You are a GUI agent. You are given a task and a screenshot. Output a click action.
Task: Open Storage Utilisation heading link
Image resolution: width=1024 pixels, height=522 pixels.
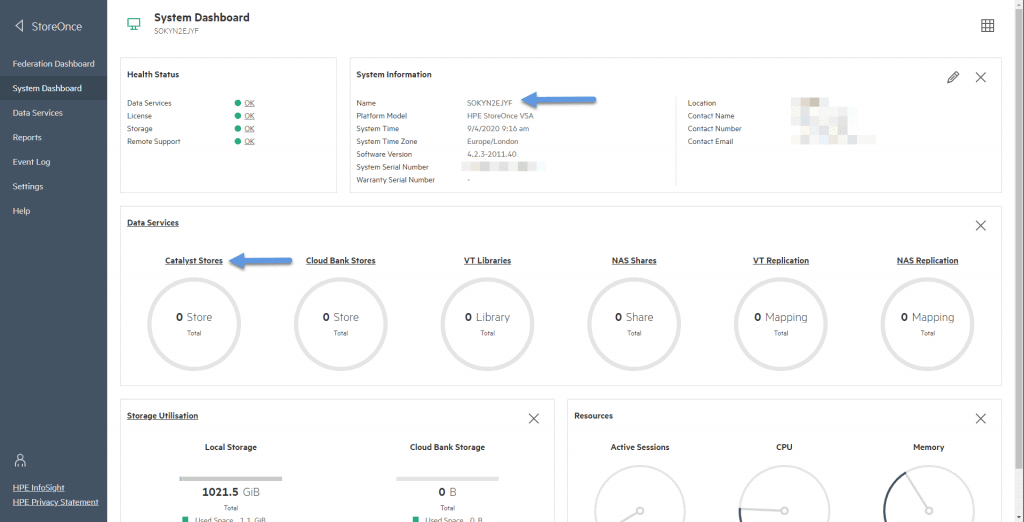[163, 416]
